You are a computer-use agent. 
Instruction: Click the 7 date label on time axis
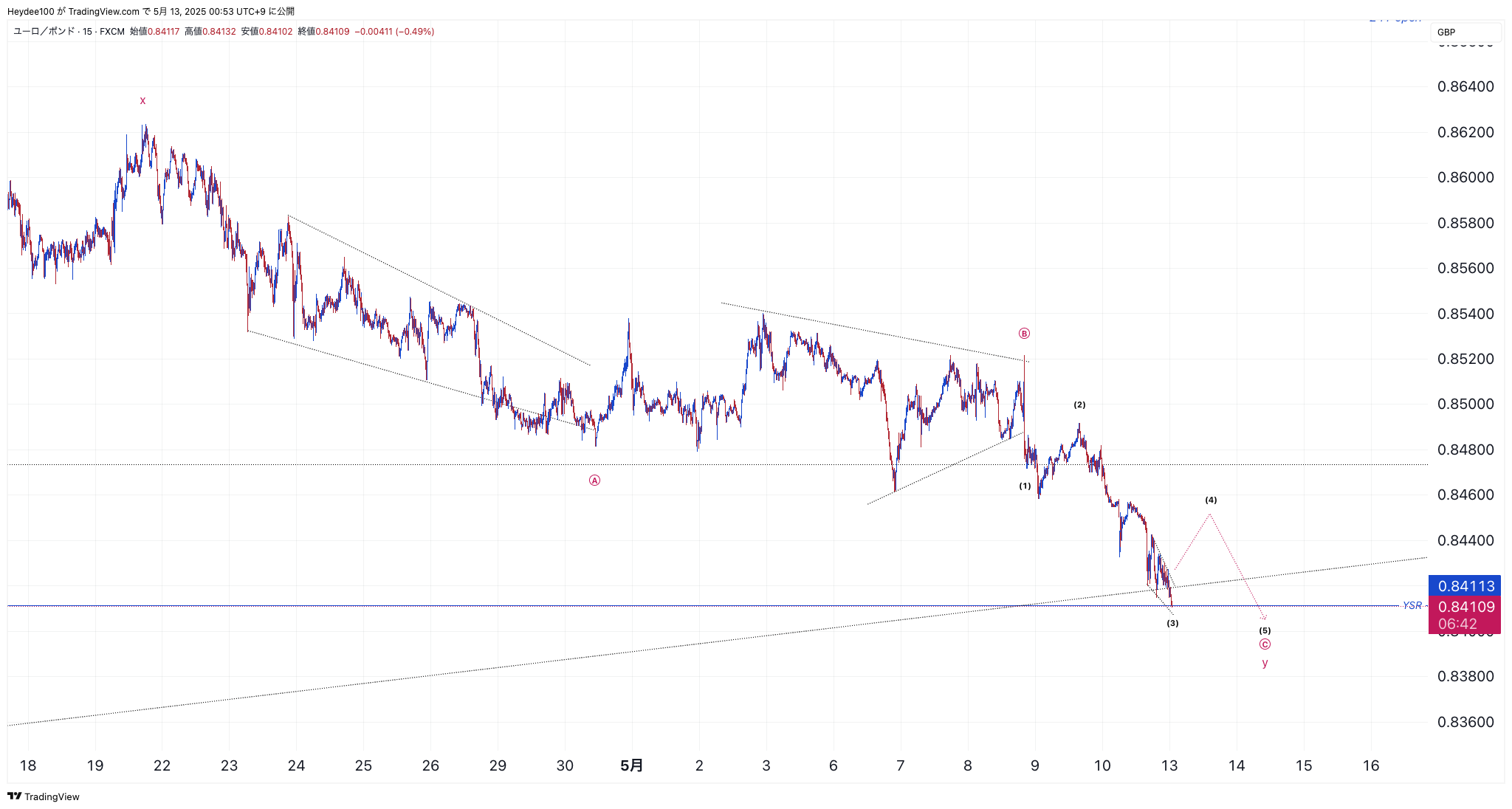[901, 765]
